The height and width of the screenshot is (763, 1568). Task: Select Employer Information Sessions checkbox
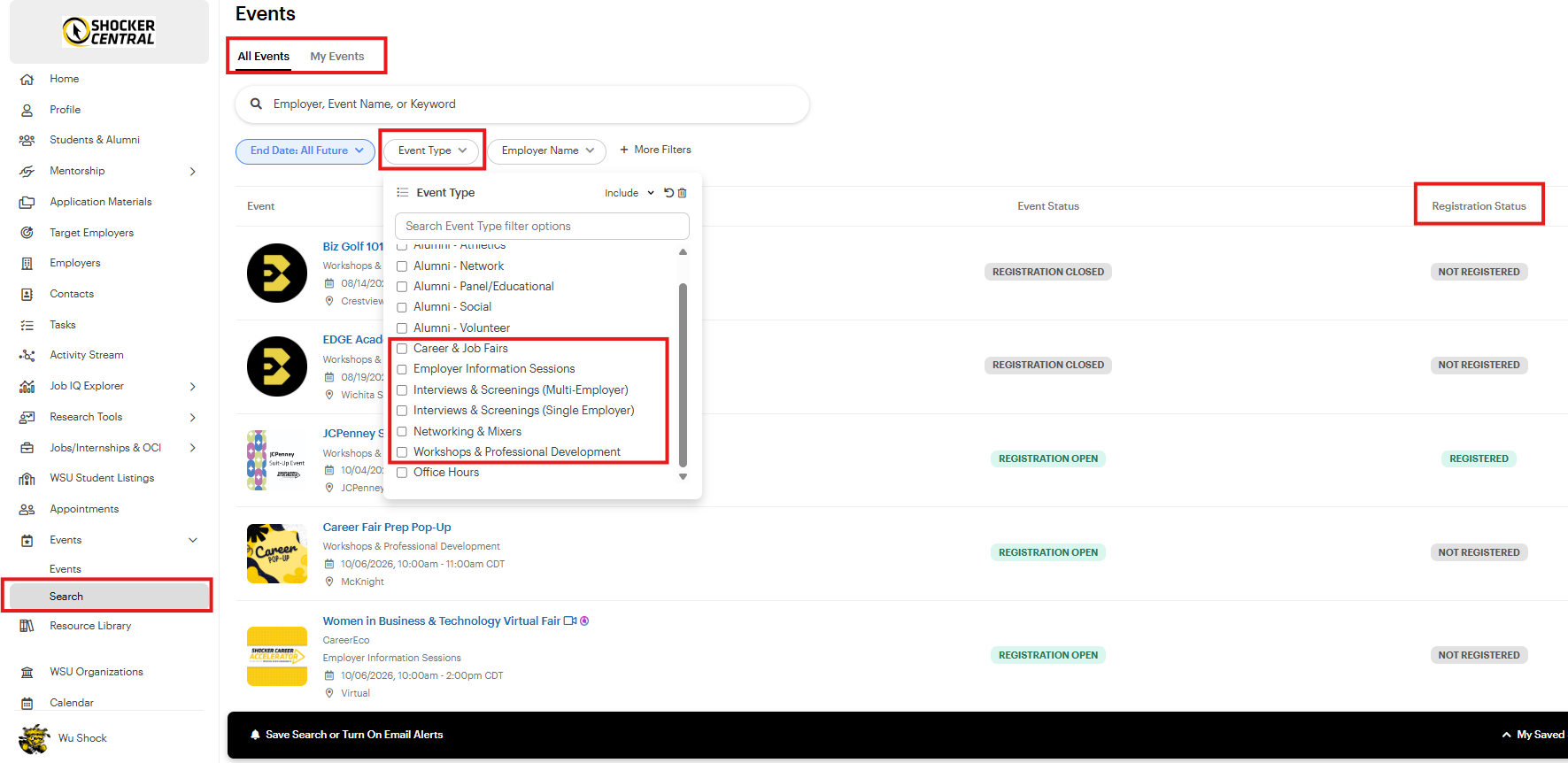point(402,369)
